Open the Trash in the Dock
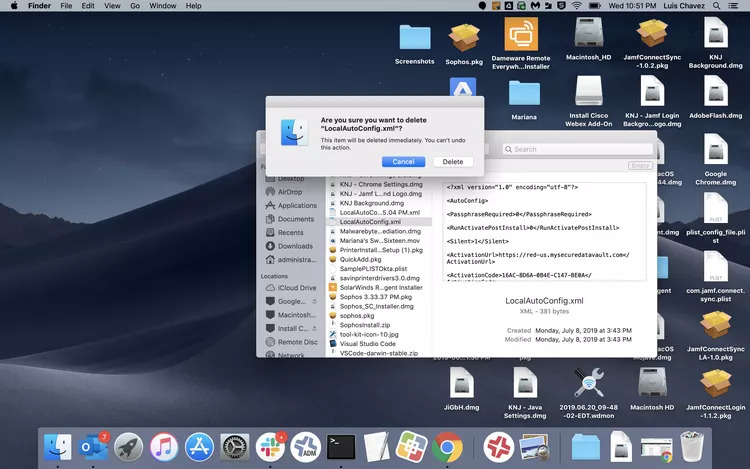 pos(692,447)
